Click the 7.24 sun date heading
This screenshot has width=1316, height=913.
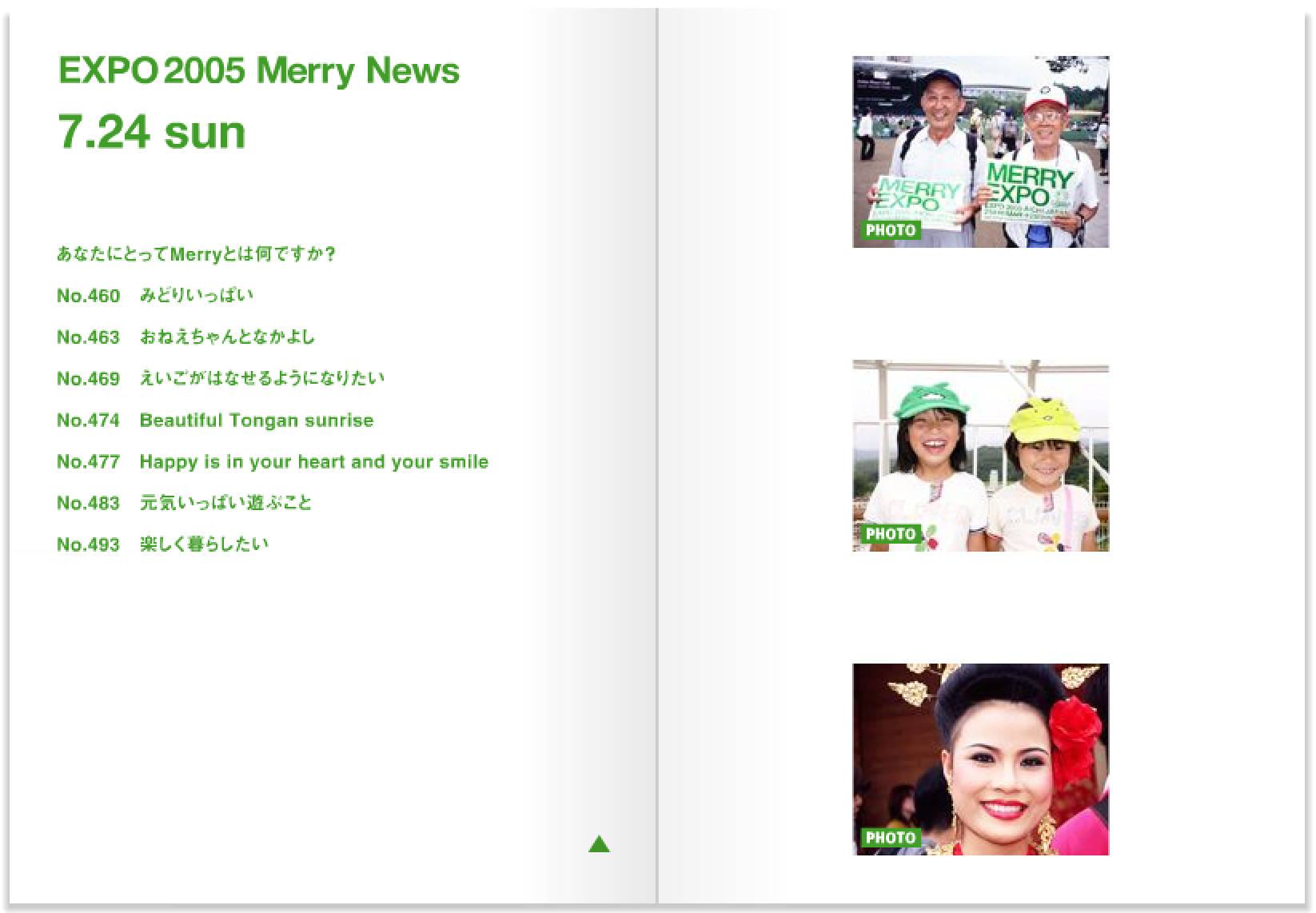tap(151, 133)
